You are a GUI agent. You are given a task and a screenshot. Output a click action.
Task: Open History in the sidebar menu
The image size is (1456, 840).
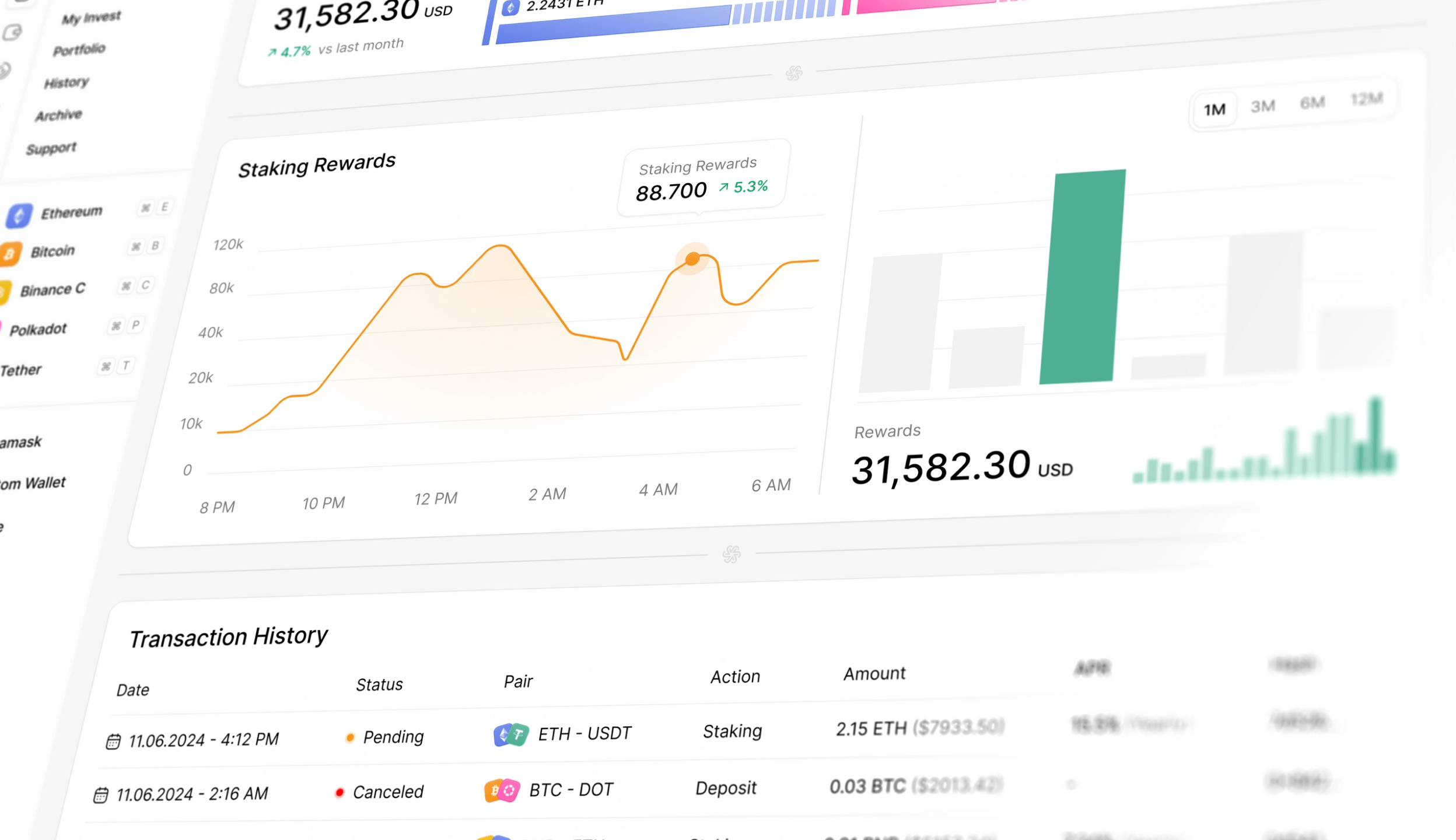66,83
